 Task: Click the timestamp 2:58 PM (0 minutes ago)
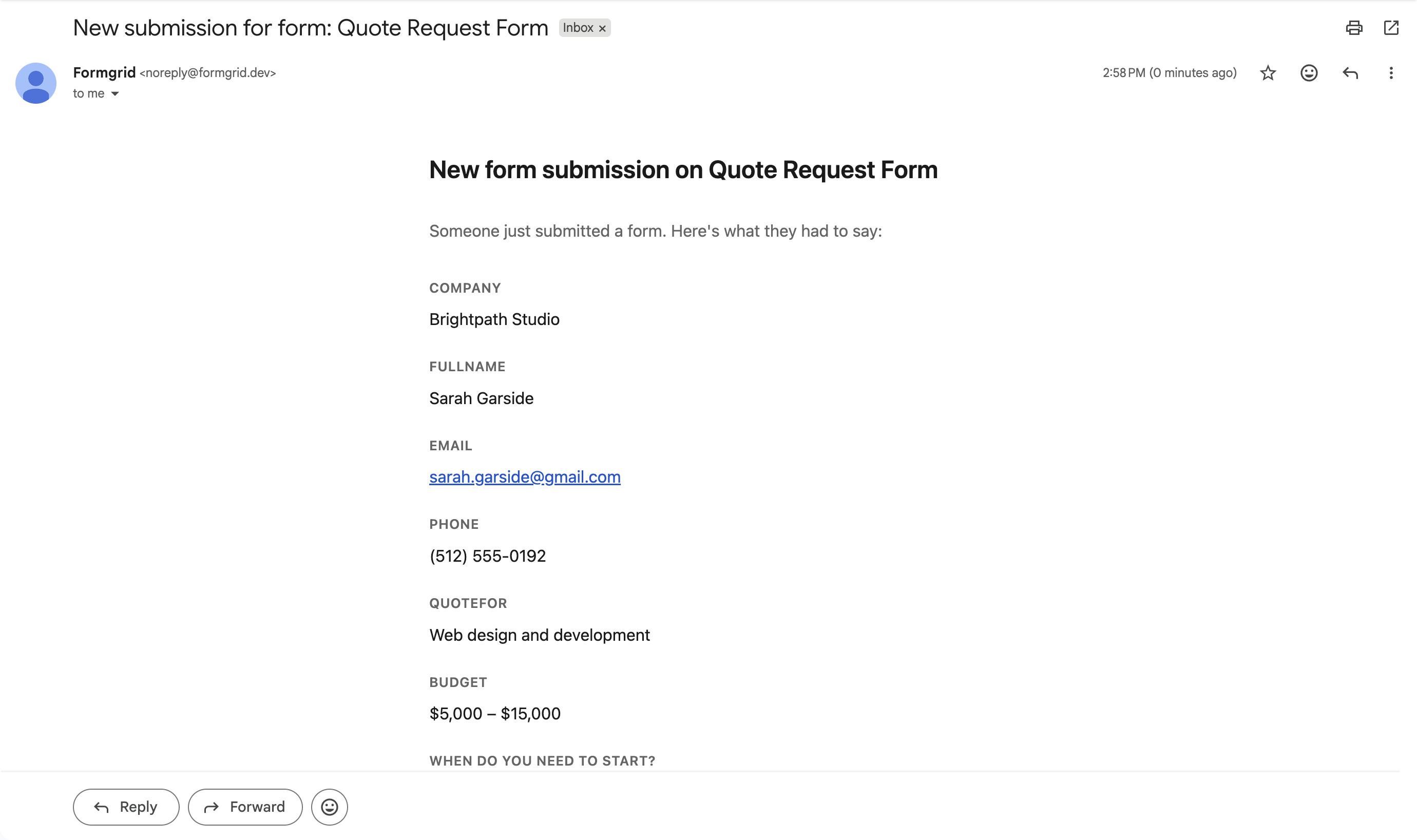(1169, 73)
